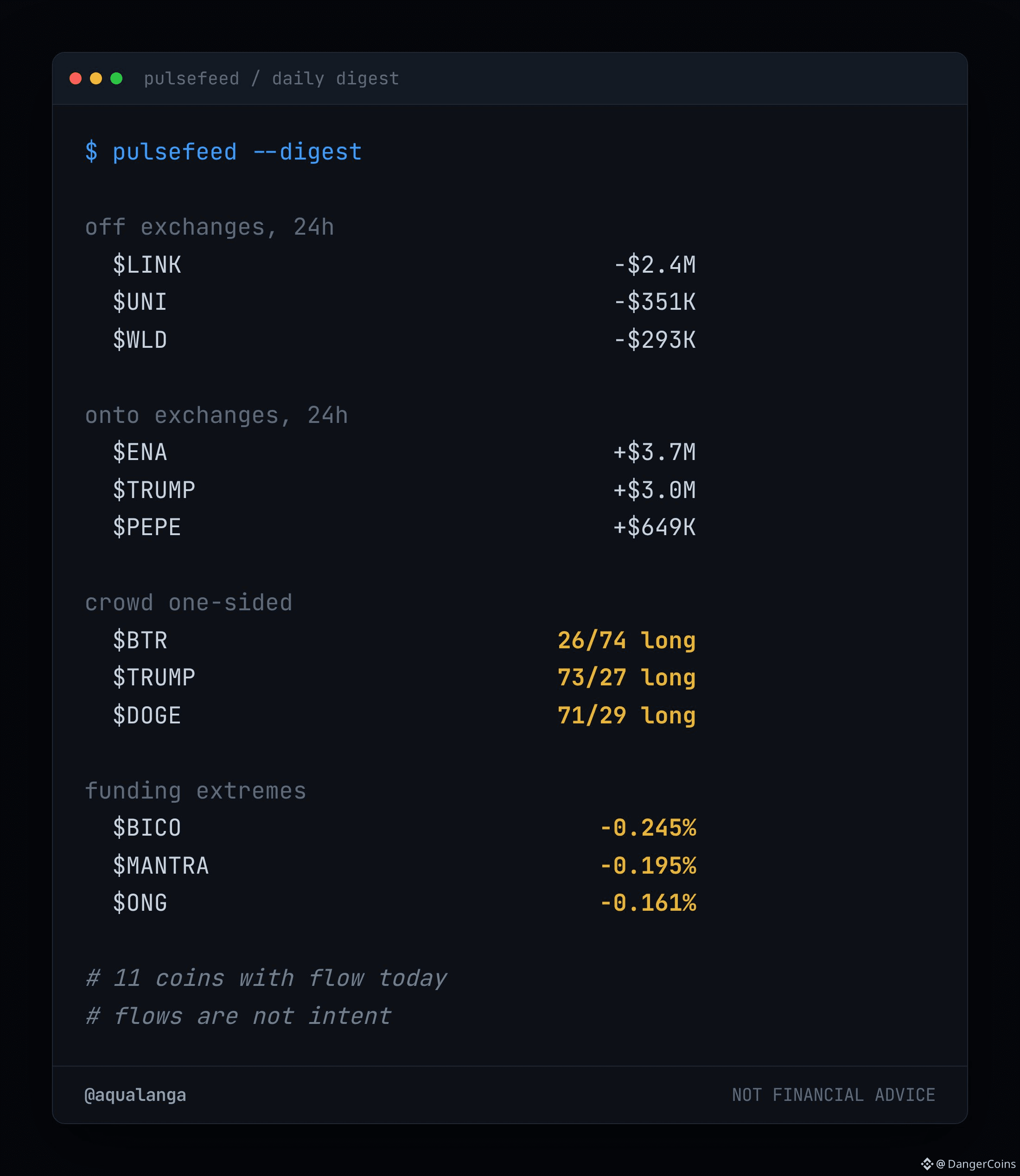The image size is (1020, 1176).
Task: Click the pulsefeed --digest command line
Action: (223, 152)
